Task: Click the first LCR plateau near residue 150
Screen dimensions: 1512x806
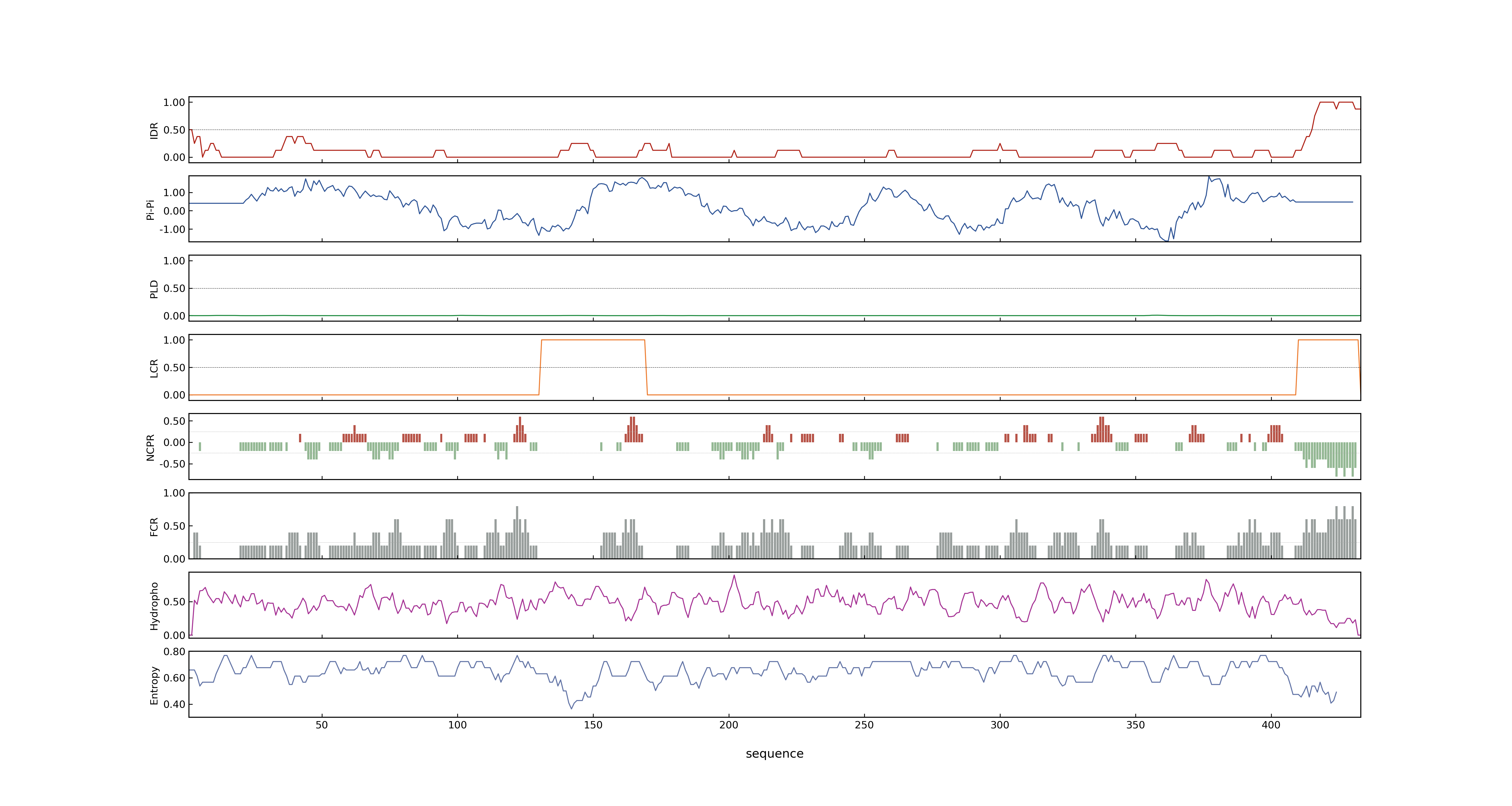Action: coord(593,340)
